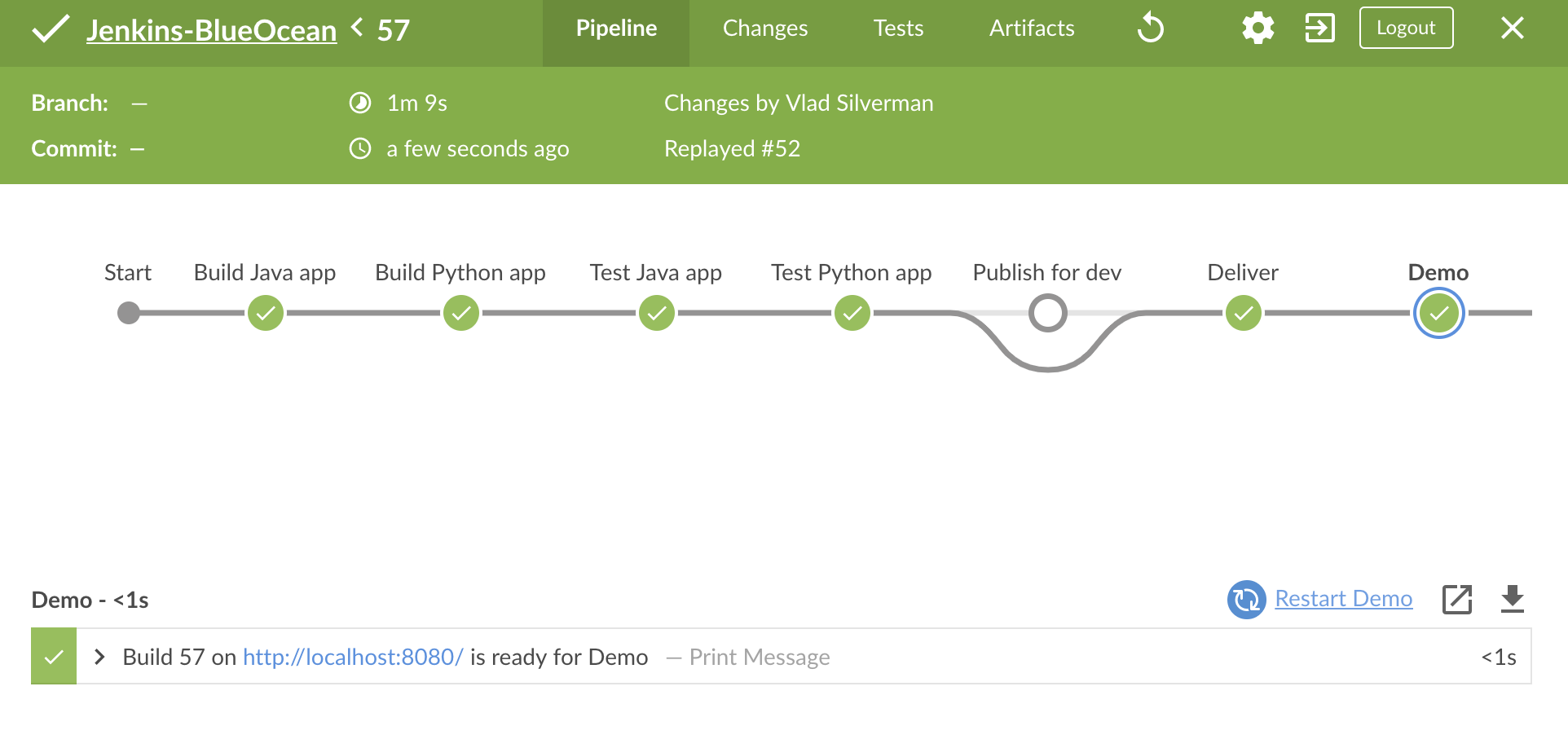Screen dimensions: 1568x748
Task: Select the Publish for dev stage node
Action: click(x=1048, y=314)
